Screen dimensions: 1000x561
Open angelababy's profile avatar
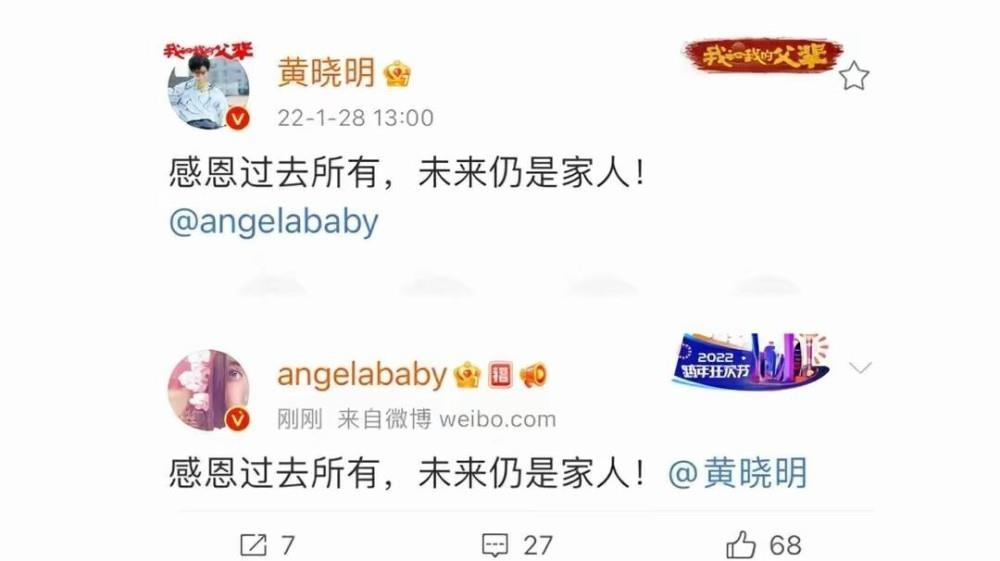click(x=209, y=390)
